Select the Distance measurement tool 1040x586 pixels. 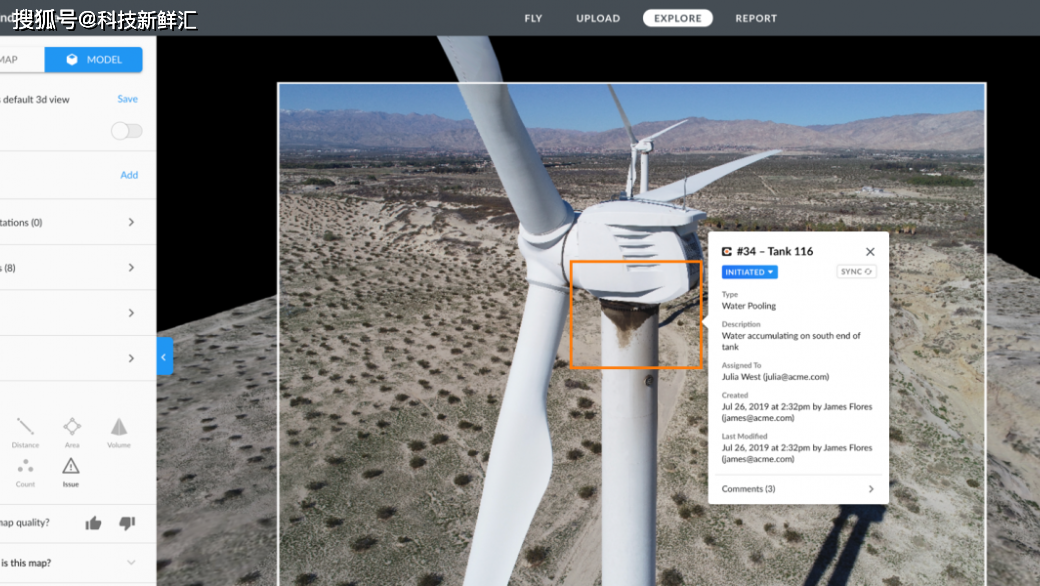(x=26, y=430)
